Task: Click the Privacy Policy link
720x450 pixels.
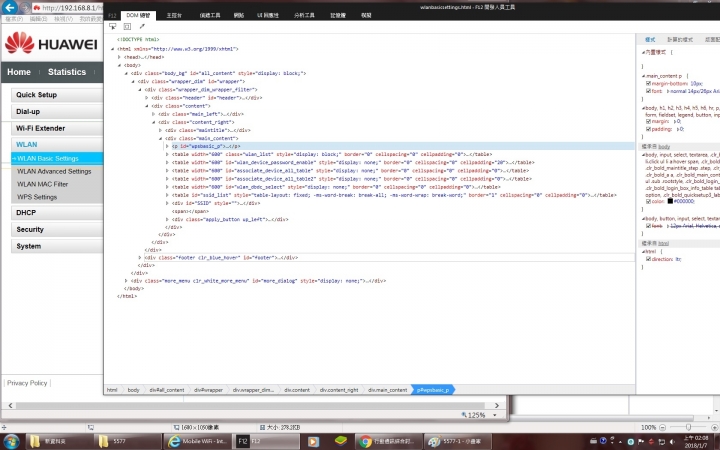Action: [x=27, y=383]
